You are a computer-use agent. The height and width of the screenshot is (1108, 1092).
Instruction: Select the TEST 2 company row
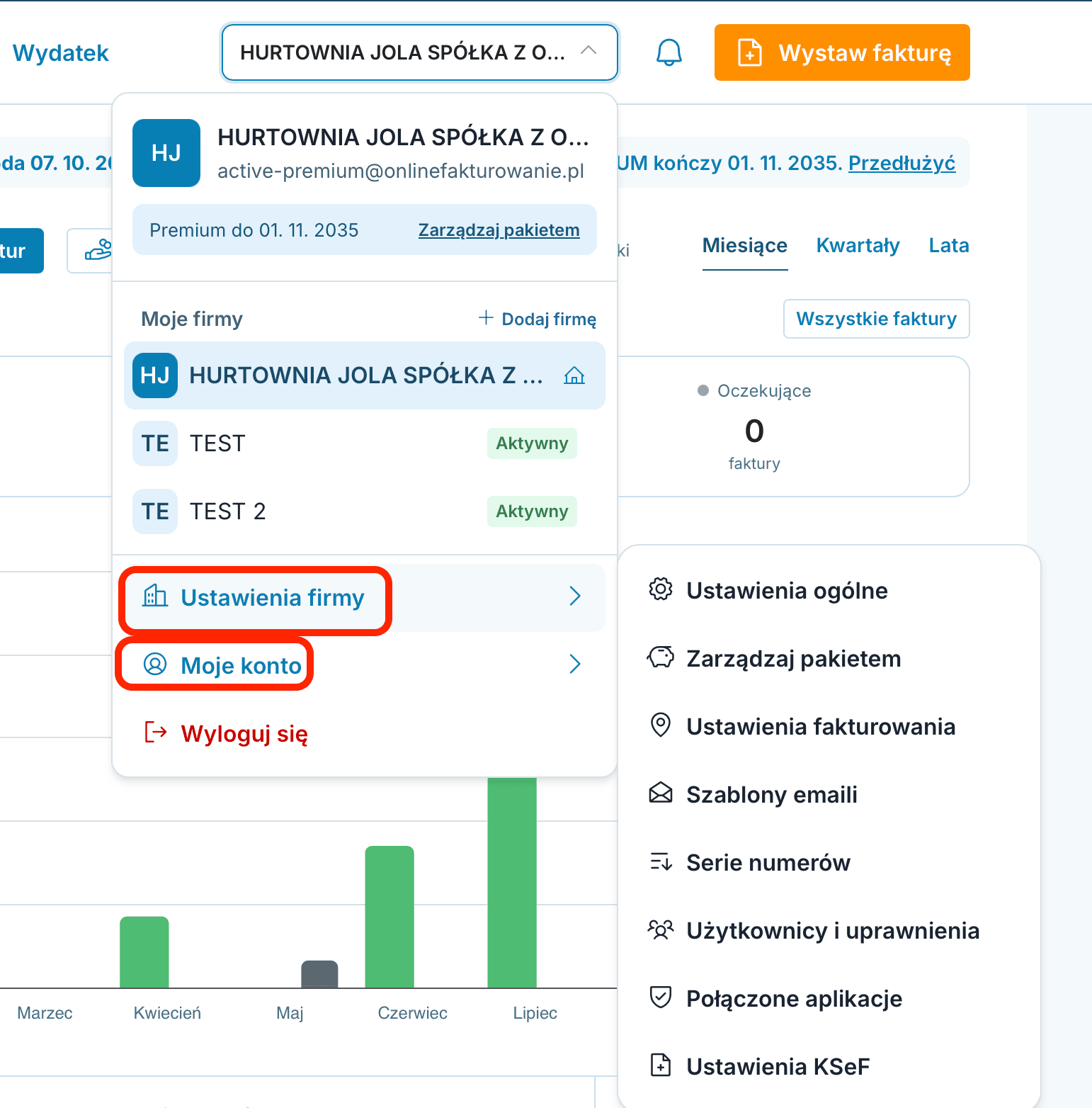(x=365, y=511)
